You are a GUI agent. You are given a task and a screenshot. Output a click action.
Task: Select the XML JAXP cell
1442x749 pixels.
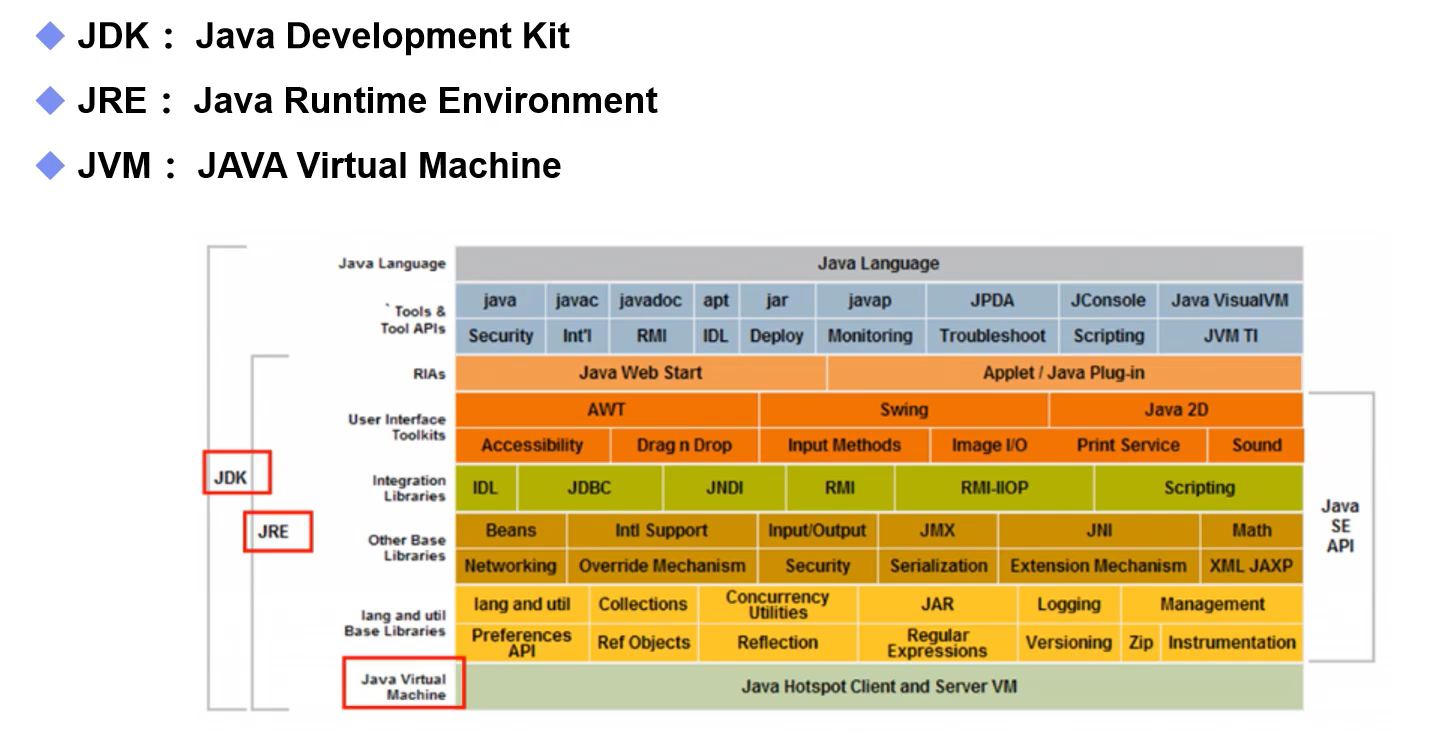coord(1251,566)
